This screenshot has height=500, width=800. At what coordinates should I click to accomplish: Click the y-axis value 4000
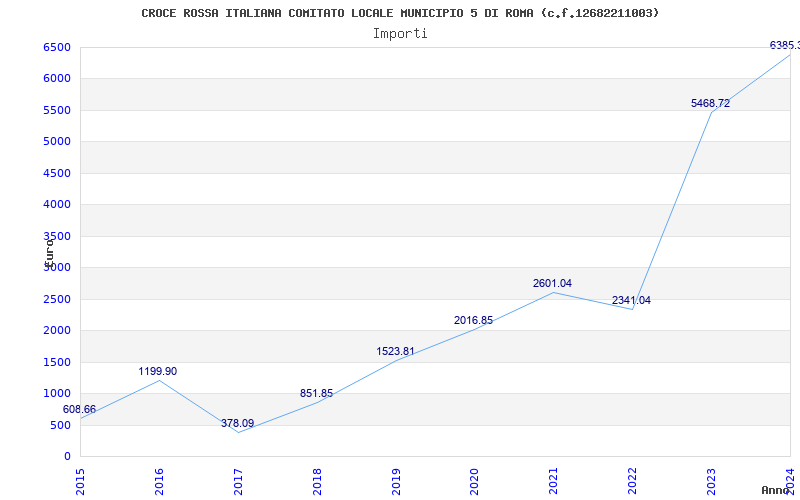click(x=57, y=205)
